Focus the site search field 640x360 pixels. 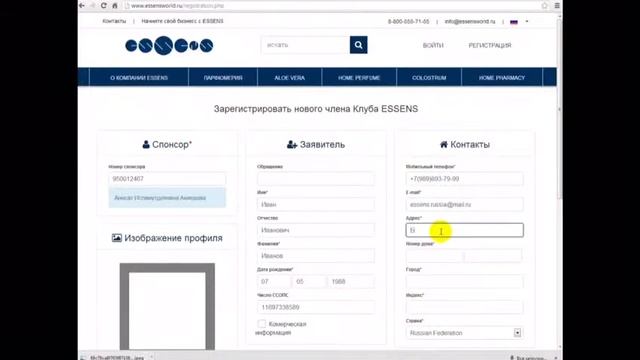click(x=305, y=45)
